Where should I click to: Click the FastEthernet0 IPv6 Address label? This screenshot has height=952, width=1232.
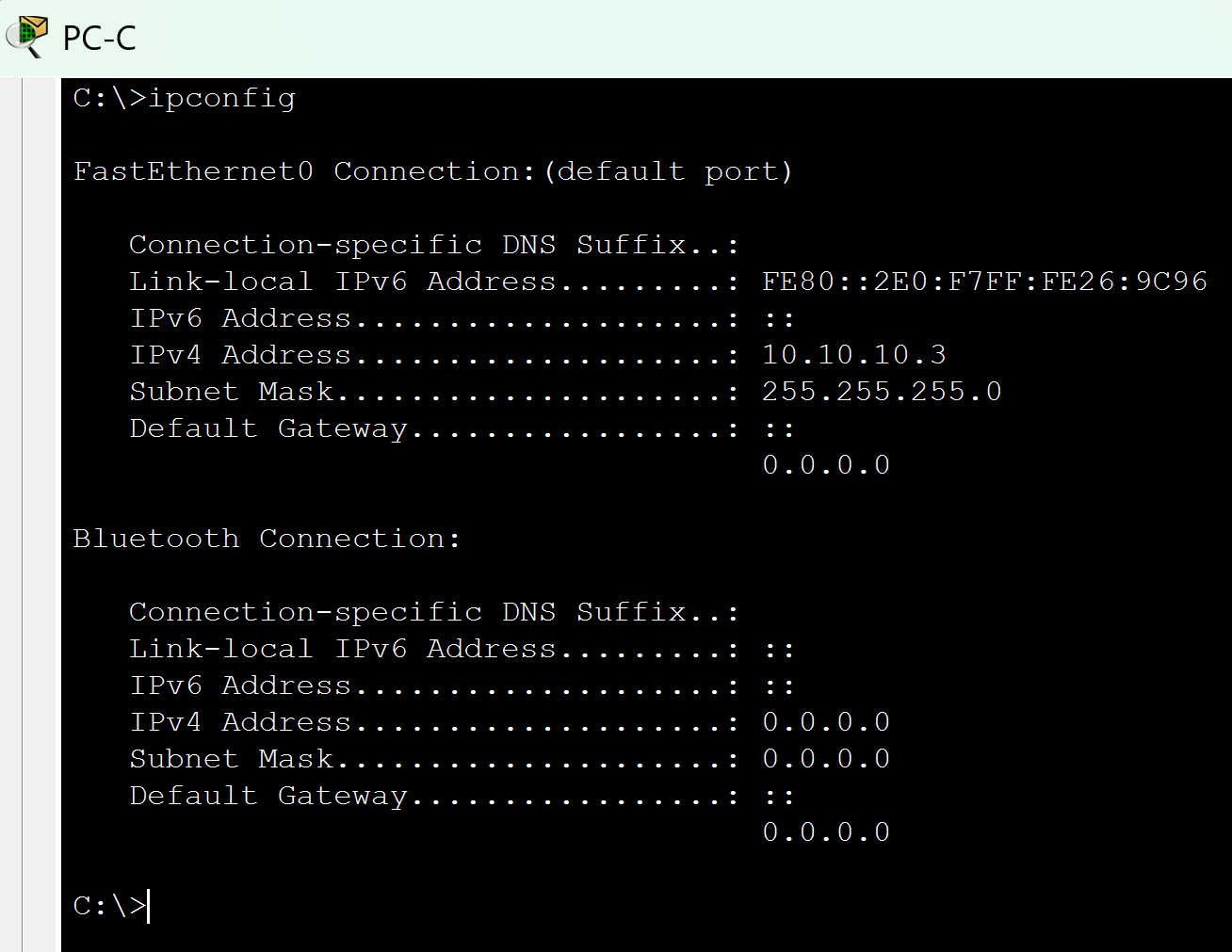[x=240, y=318]
